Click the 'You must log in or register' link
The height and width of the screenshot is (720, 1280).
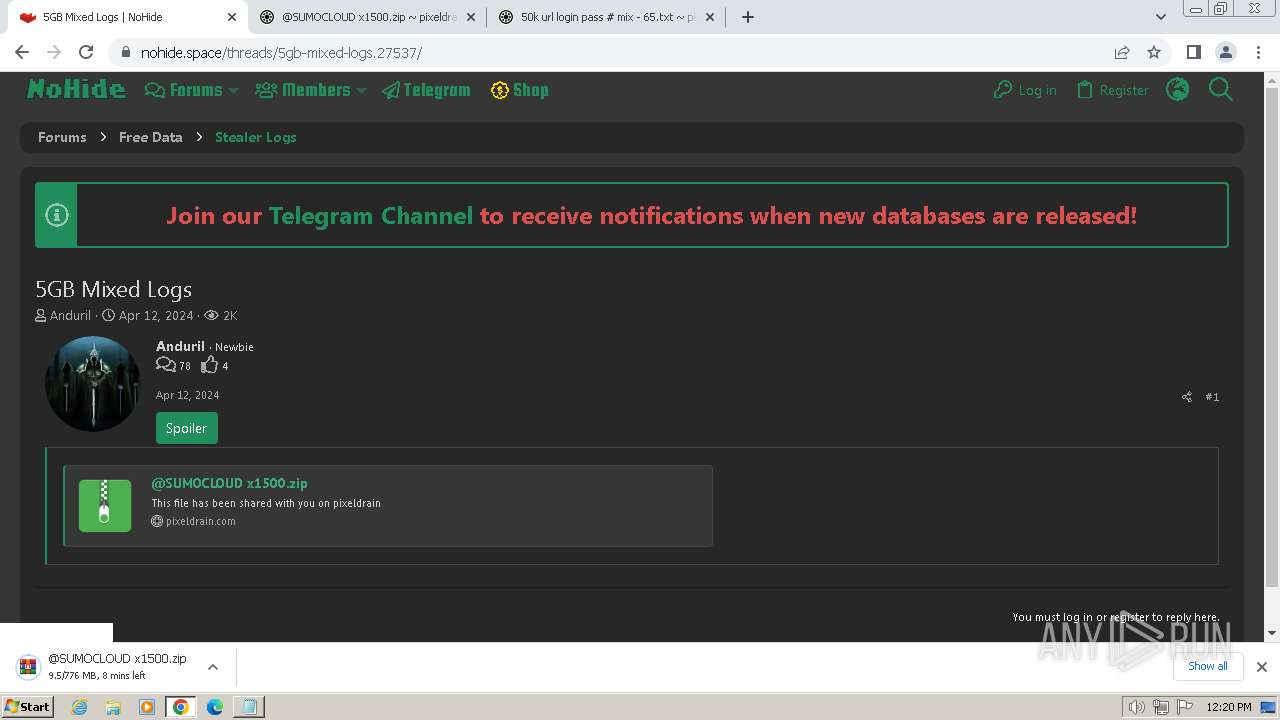[1116, 617]
